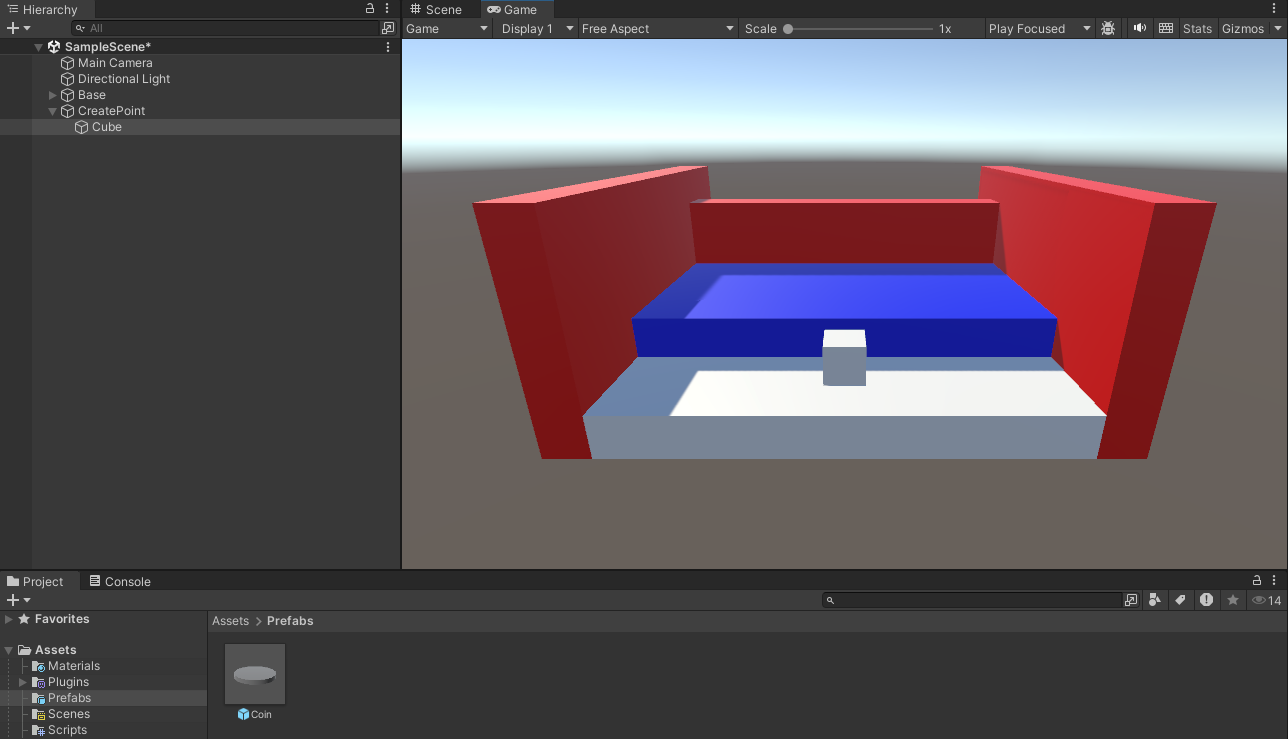This screenshot has width=1288, height=739.
Task: Open the Play Focused dropdown
Action: point(1038,28)
